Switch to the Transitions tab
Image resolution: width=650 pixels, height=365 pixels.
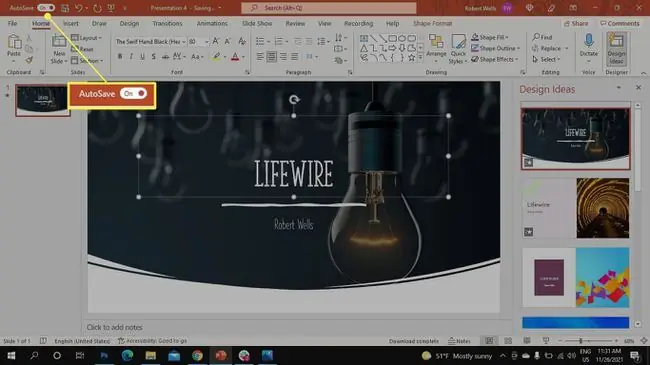pyautogui.click(x=167, y=23)
